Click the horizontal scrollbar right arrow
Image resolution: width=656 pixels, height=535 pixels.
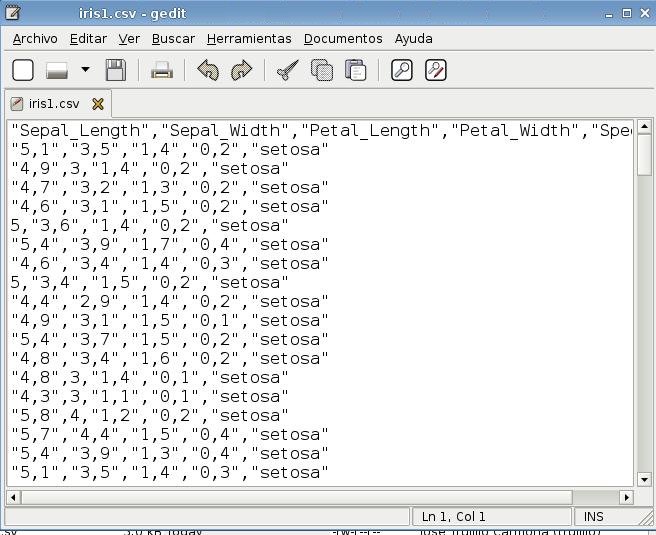point(626,497)
